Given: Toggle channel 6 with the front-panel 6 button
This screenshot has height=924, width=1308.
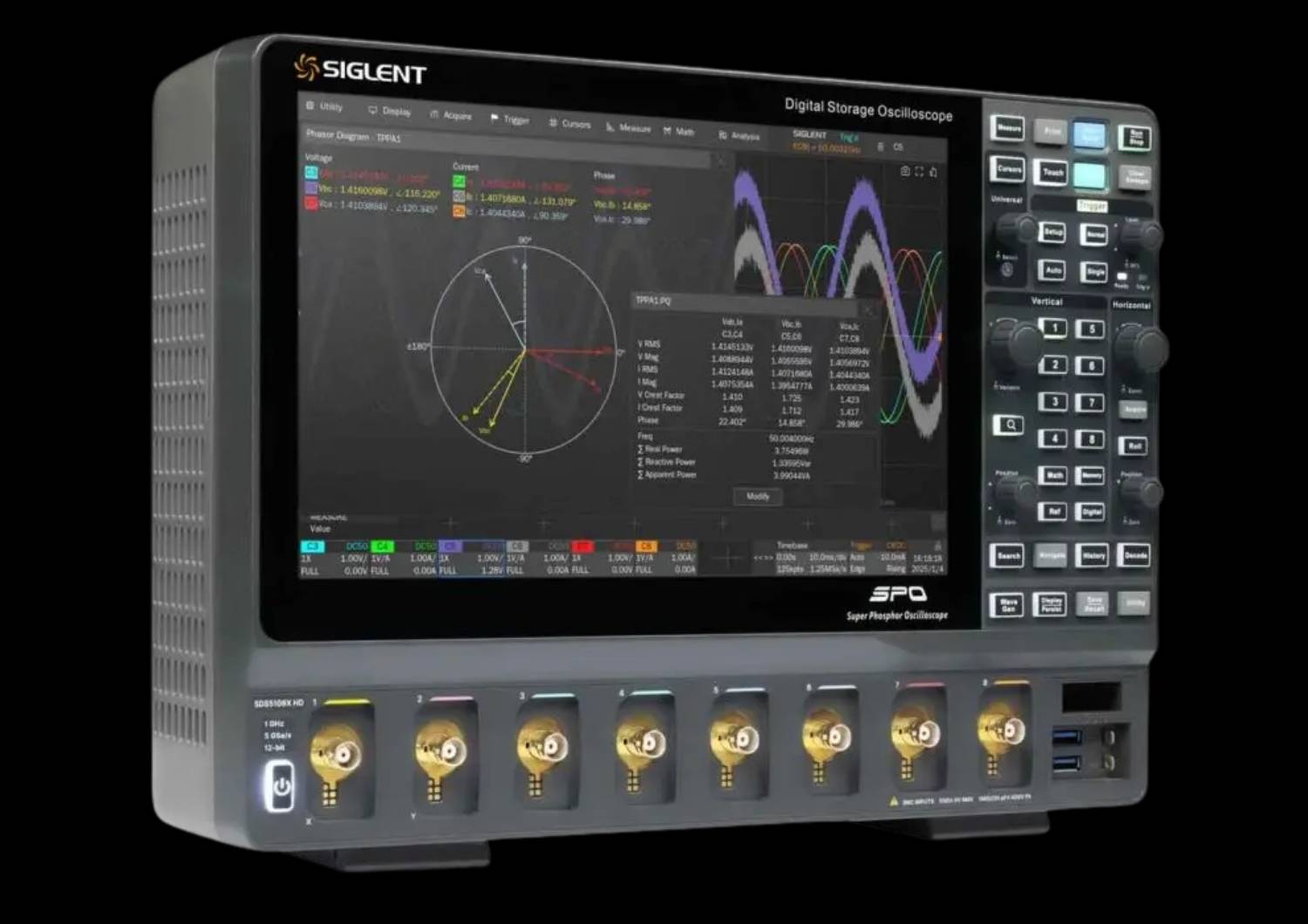Looking at the screenshot, I should click(x=1091, y=366).
